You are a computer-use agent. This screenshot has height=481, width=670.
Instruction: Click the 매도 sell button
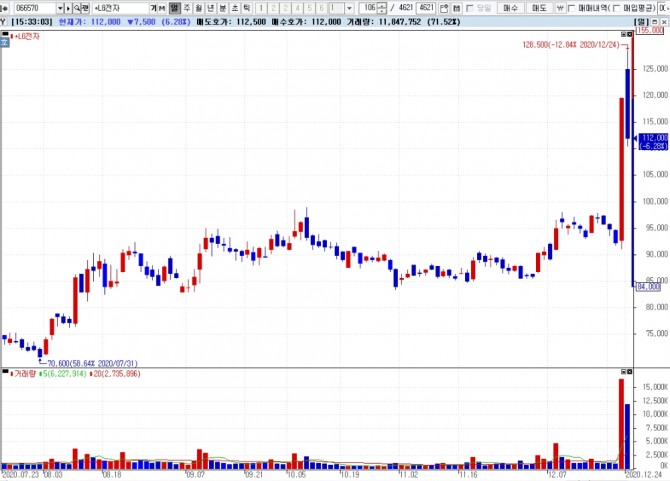(x=539, y=8)
